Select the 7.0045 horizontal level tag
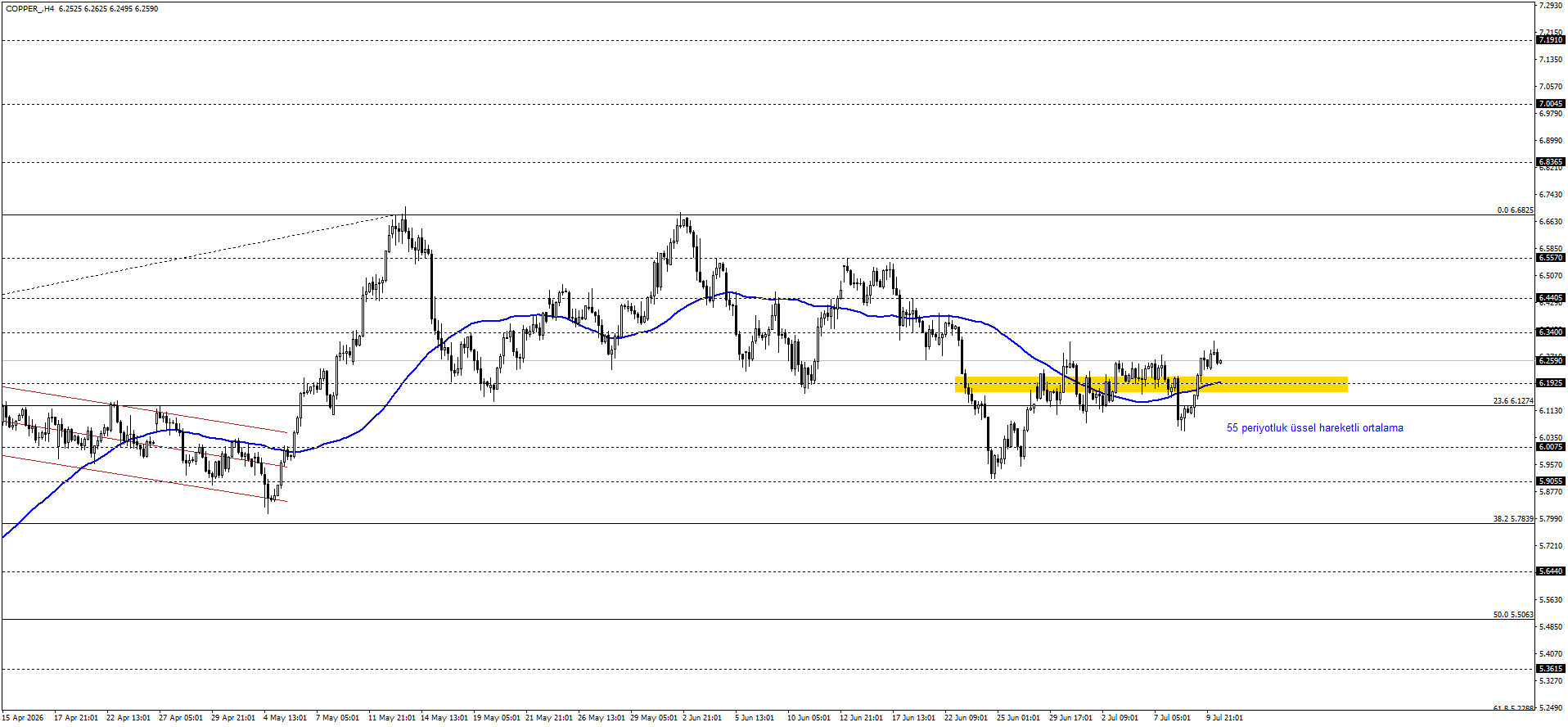The image size is (1568, 727). pyautogui.click(x=1551, y=104)
